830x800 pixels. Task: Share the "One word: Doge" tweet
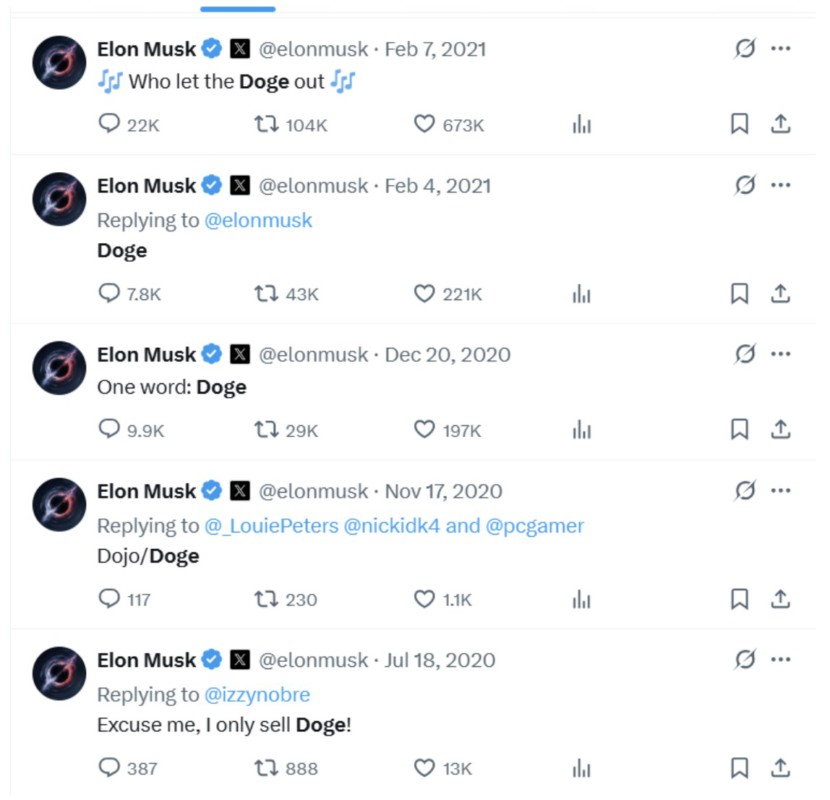point(781,429)
